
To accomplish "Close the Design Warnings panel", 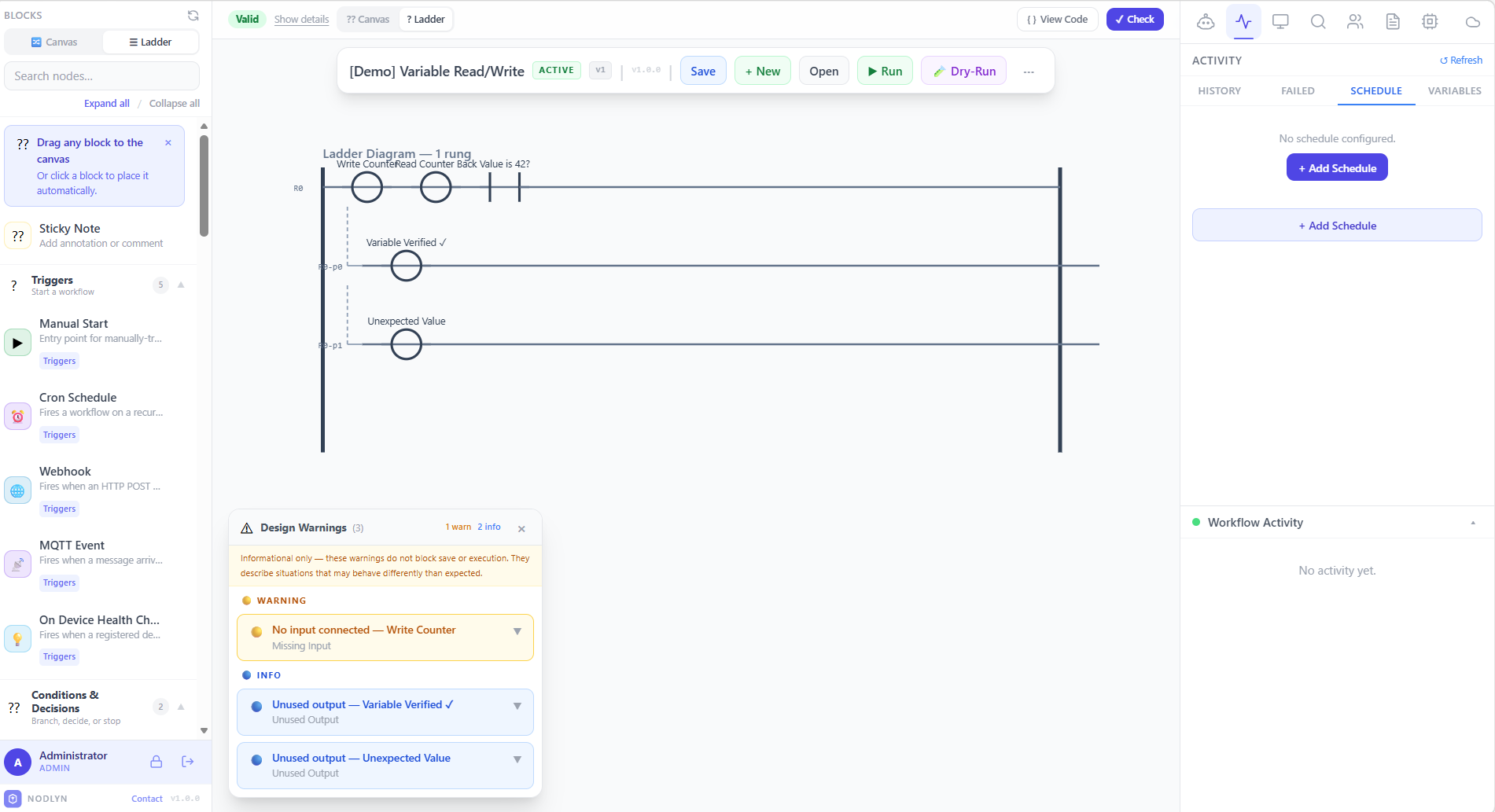I will click(521, 529).
